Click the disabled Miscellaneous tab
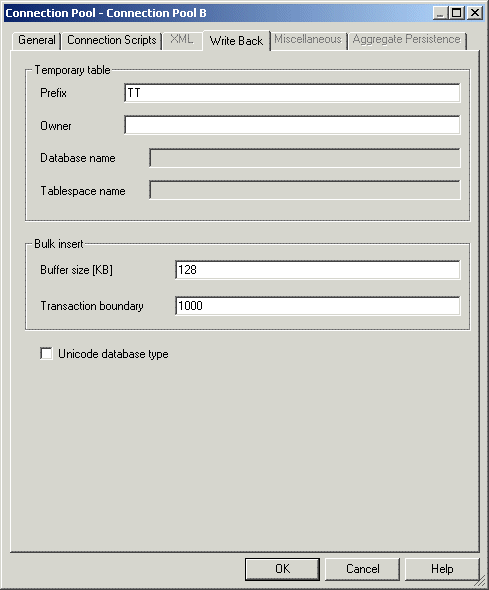Viewport: 489px width, 590px height. (x=308, y=40)
